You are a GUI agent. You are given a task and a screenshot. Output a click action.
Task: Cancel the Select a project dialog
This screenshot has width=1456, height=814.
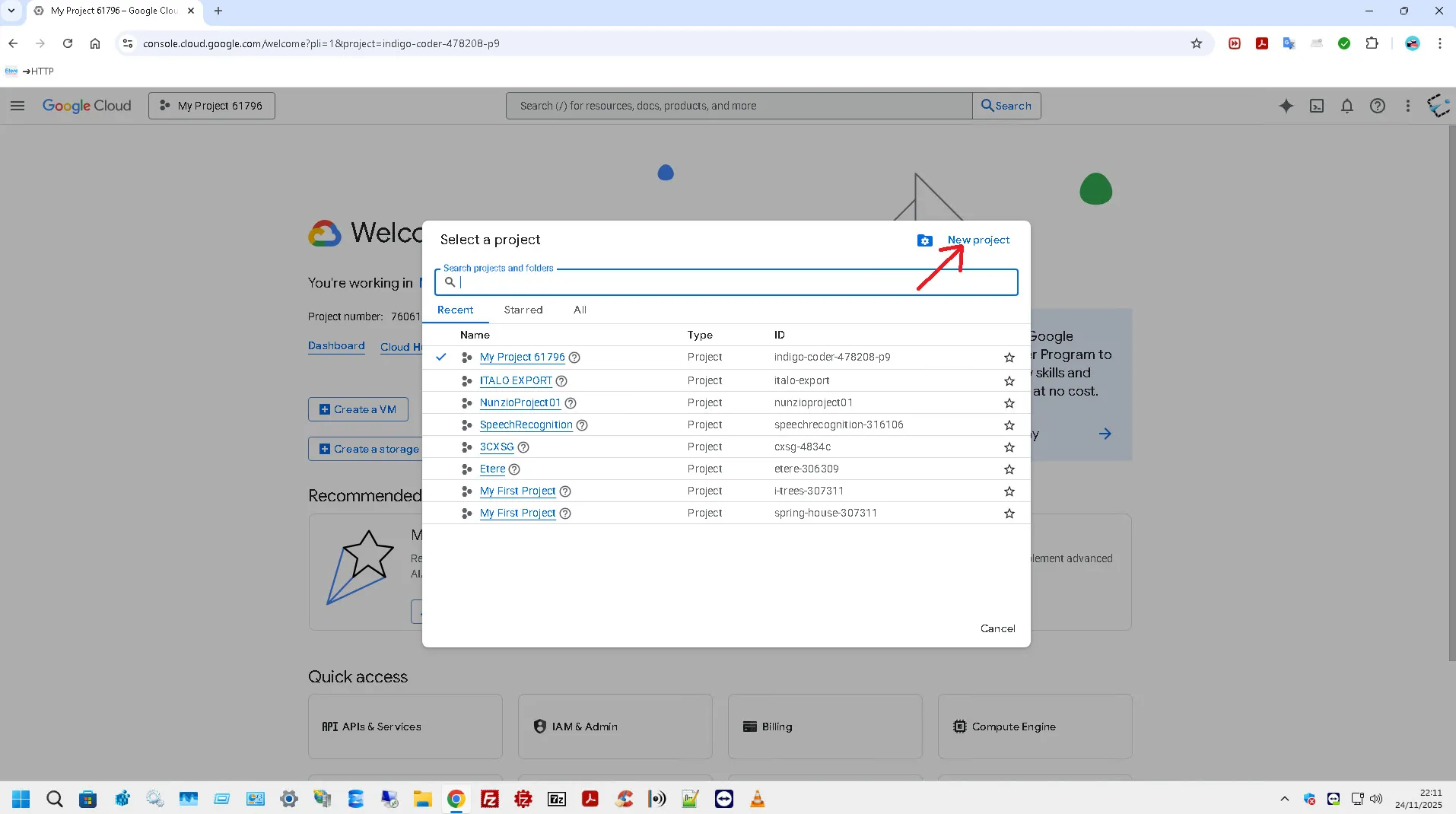pos(997,628)
